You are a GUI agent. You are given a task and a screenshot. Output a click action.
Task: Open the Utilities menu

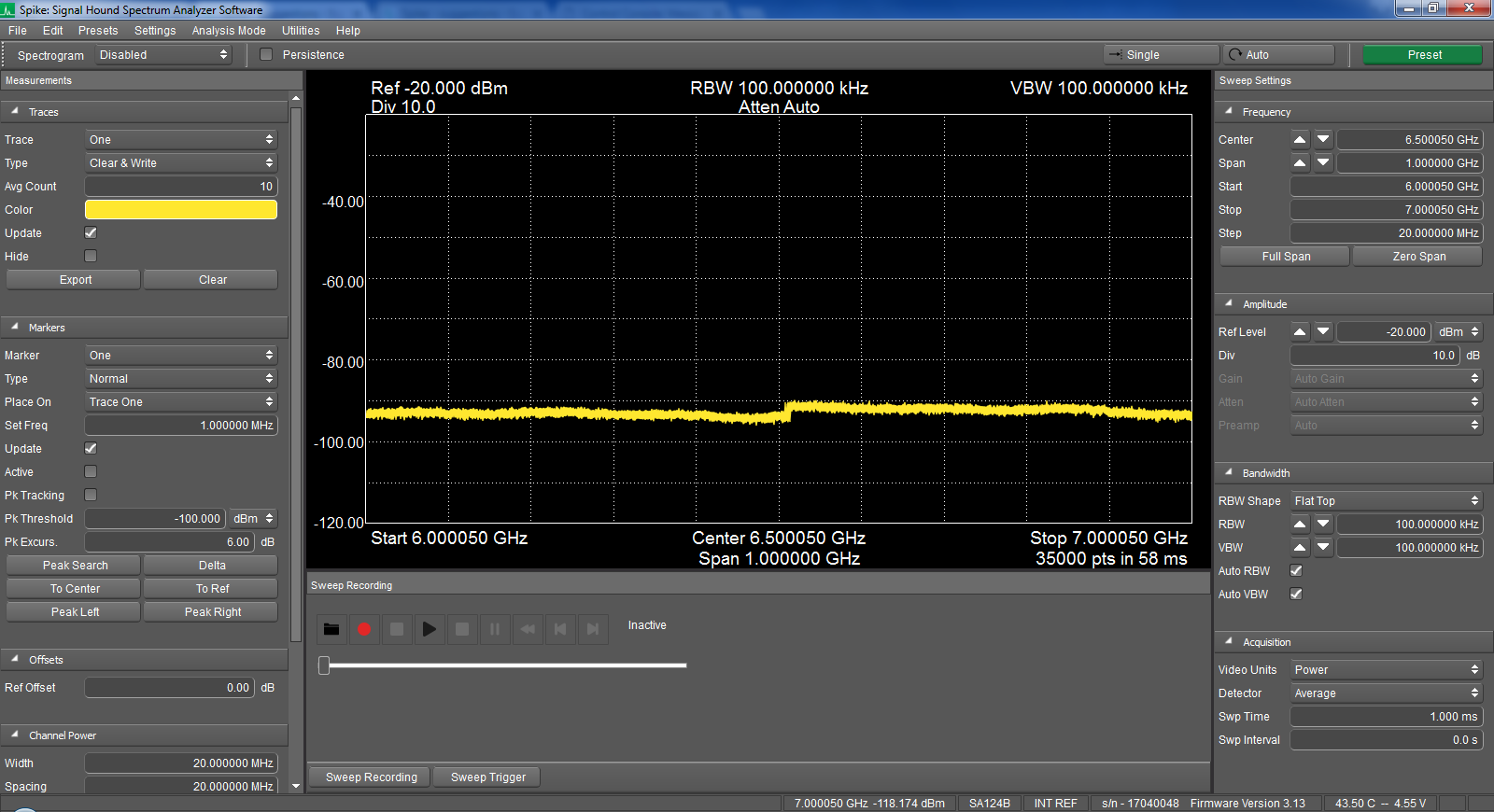[x=301, y=30]
